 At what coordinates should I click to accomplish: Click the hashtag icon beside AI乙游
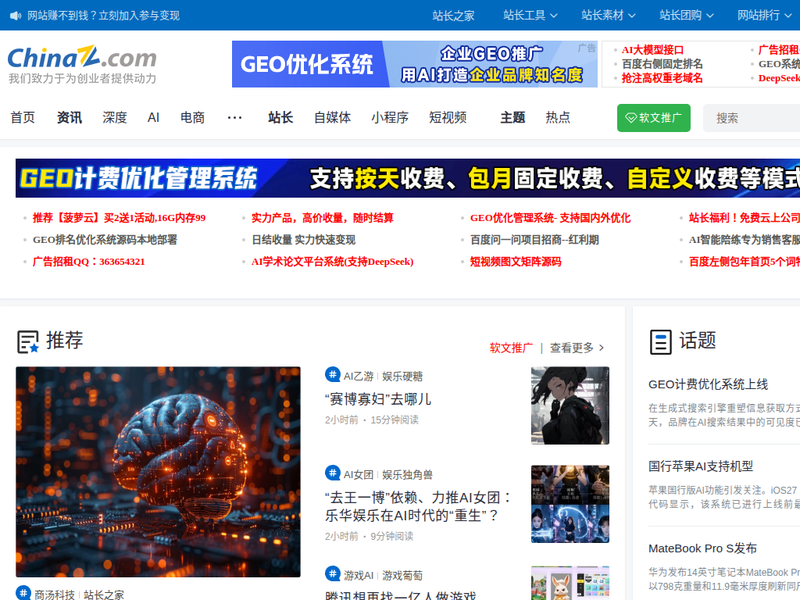click(333, 375)
